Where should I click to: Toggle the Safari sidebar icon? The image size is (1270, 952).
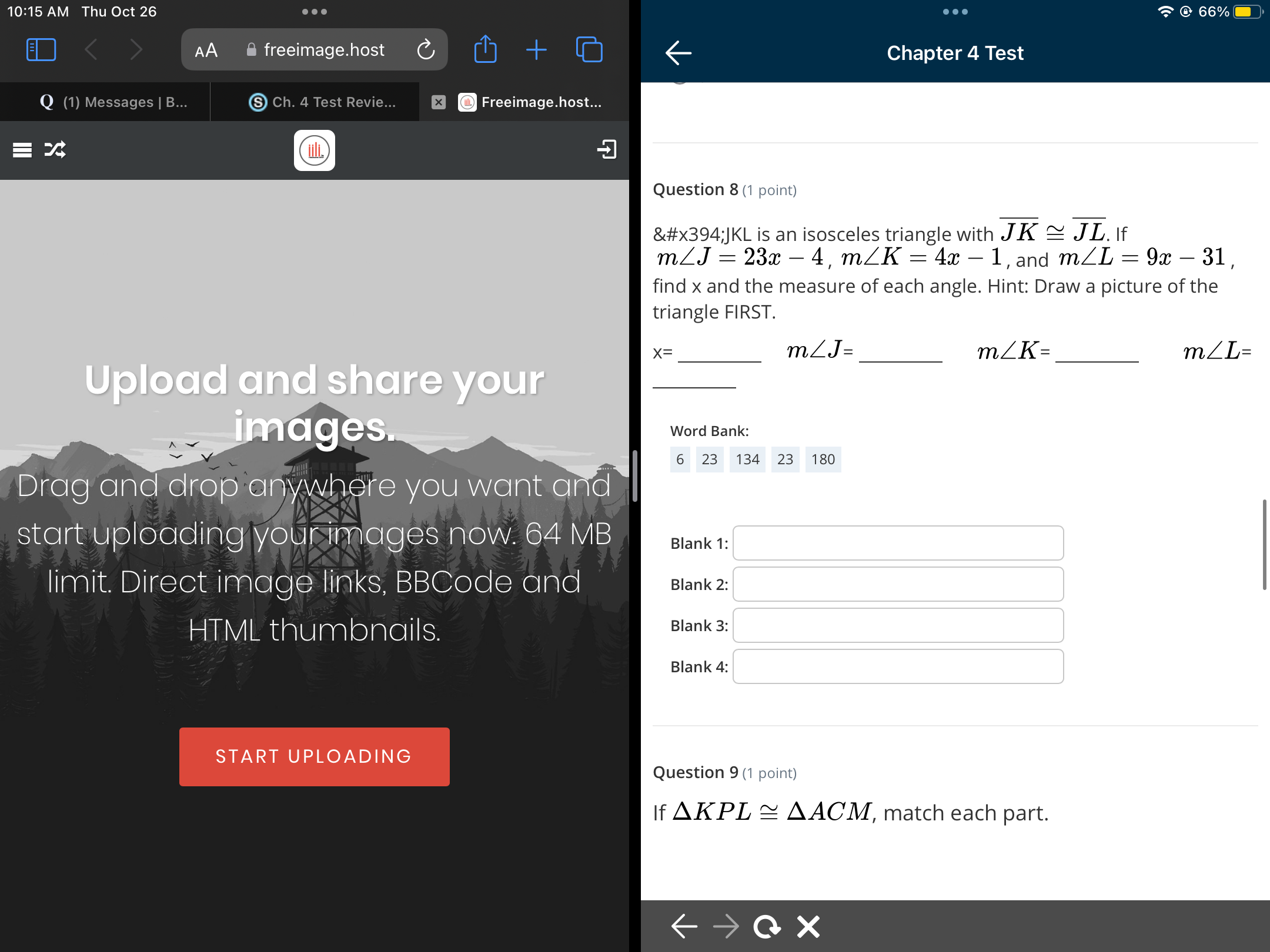(41, 50)
